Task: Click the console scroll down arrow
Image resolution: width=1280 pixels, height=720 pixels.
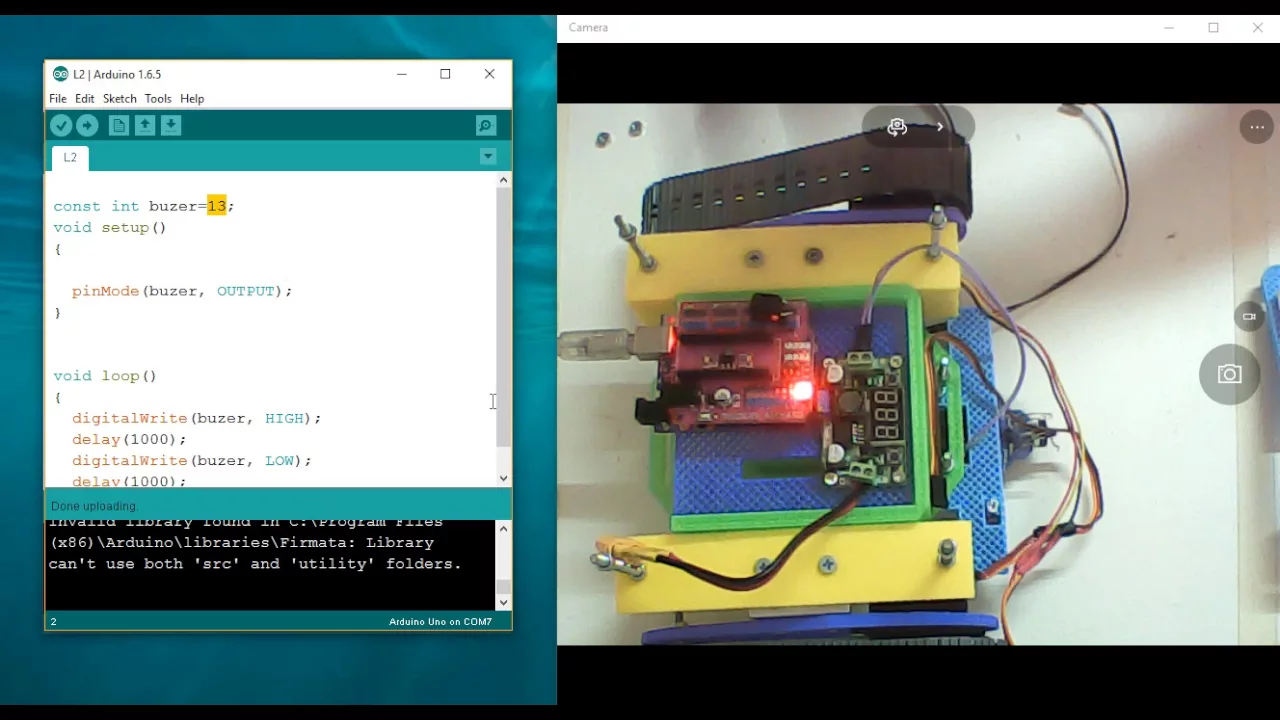Action: 503,602
